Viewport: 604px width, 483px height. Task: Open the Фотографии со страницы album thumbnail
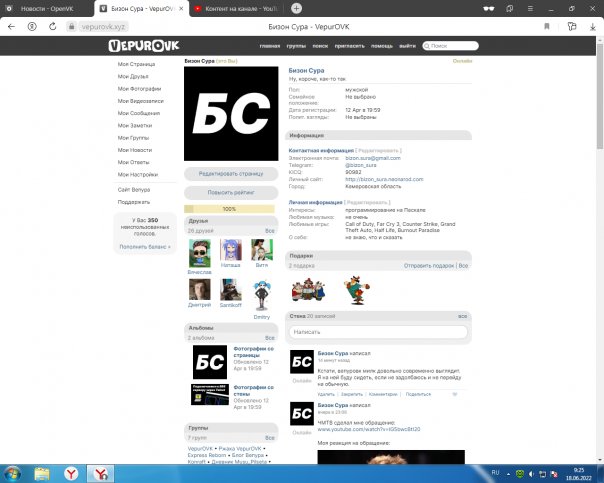tap(210, 362)
